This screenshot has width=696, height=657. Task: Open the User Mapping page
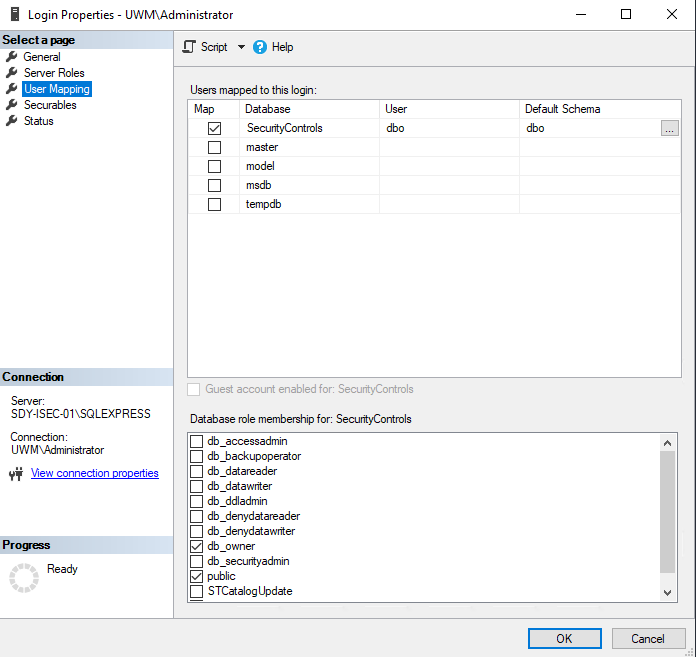click(56, 89)
